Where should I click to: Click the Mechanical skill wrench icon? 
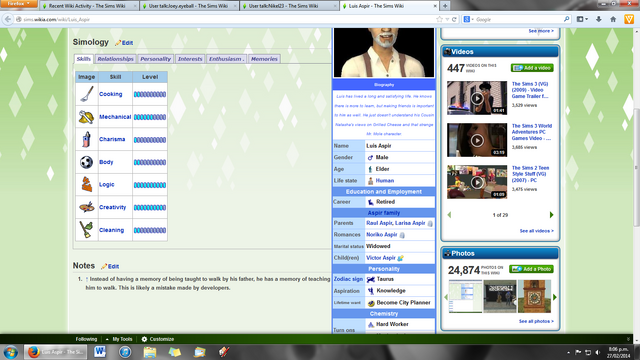(x=87, y=117)
